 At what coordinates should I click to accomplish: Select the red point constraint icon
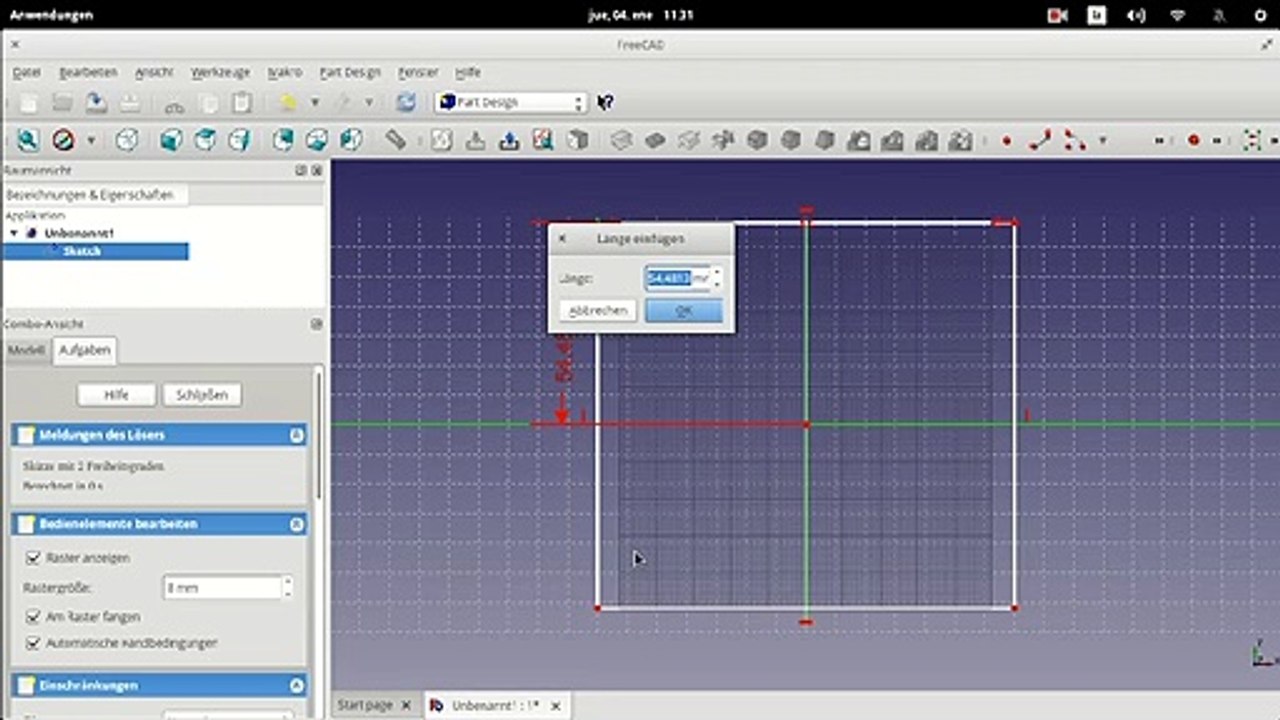pyautogui.click(x=1006, y=141)
